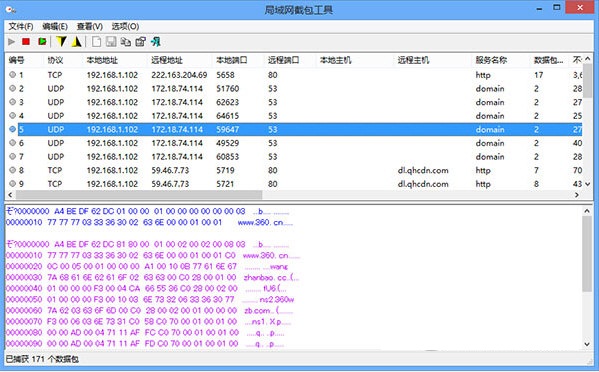Viewport: 599px width, 372px height.
Task: Maximize the 局域网截包工具 window
Action: tap(557, 8)
